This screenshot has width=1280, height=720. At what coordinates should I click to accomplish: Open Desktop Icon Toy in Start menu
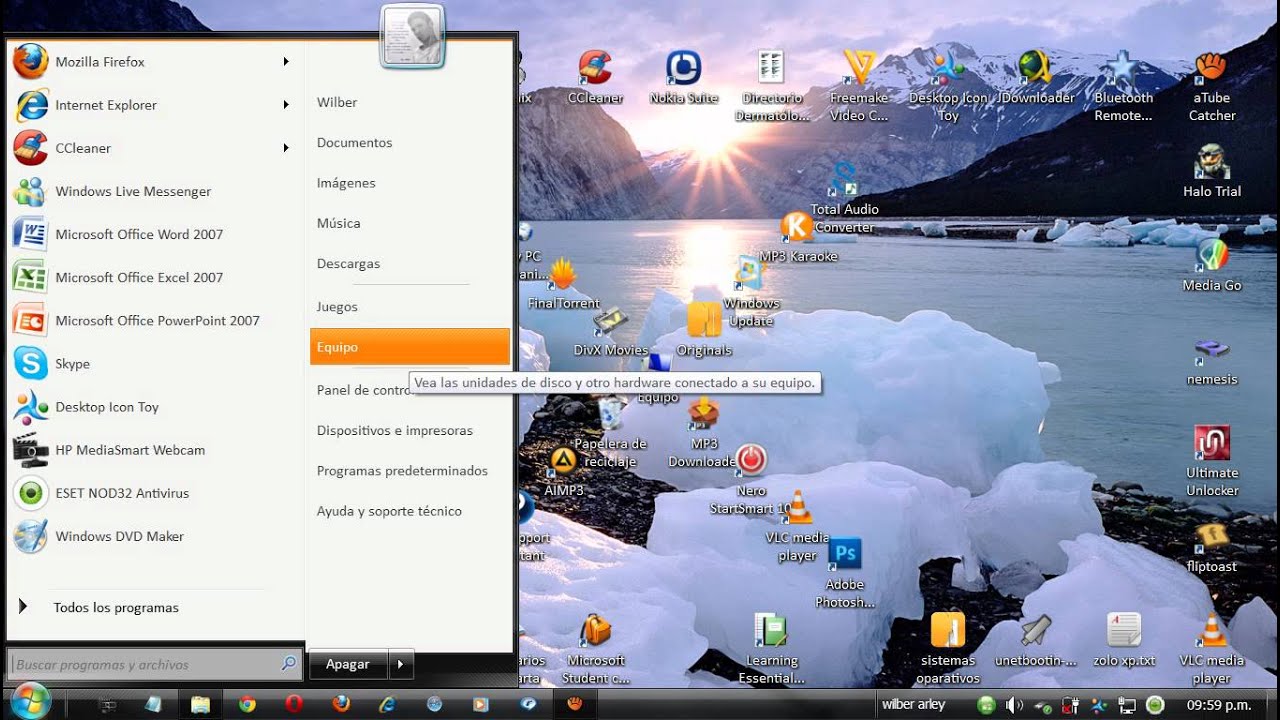pyautogui.click(x=155, y=407)
